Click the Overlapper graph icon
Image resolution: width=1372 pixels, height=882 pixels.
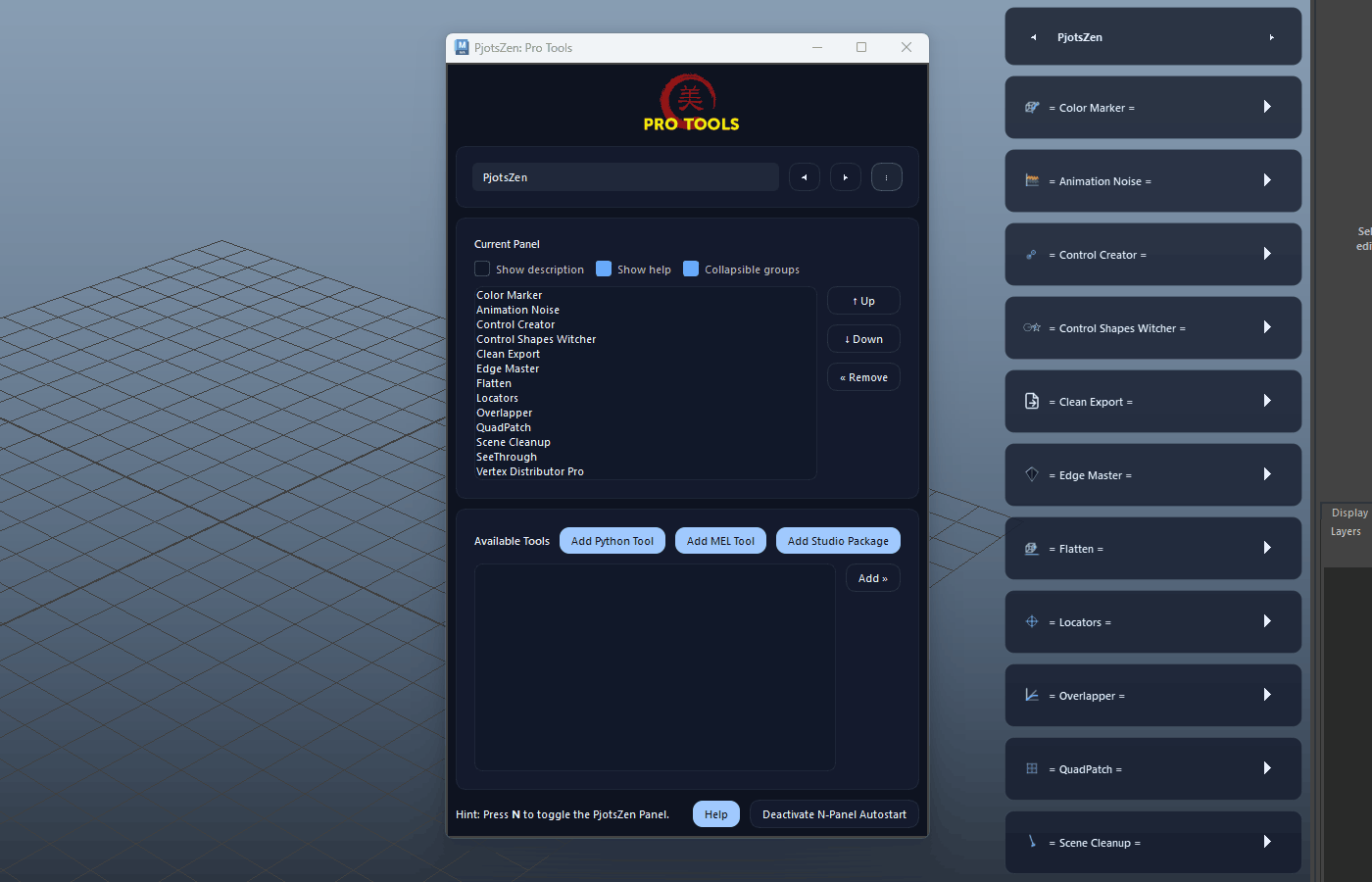coord(1032,695)
